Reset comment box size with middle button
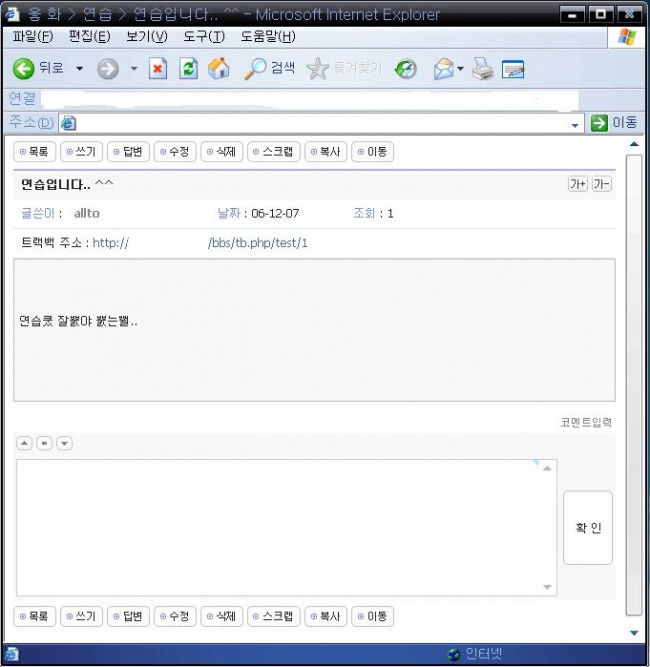650x667 pixels. coord(44,443)
